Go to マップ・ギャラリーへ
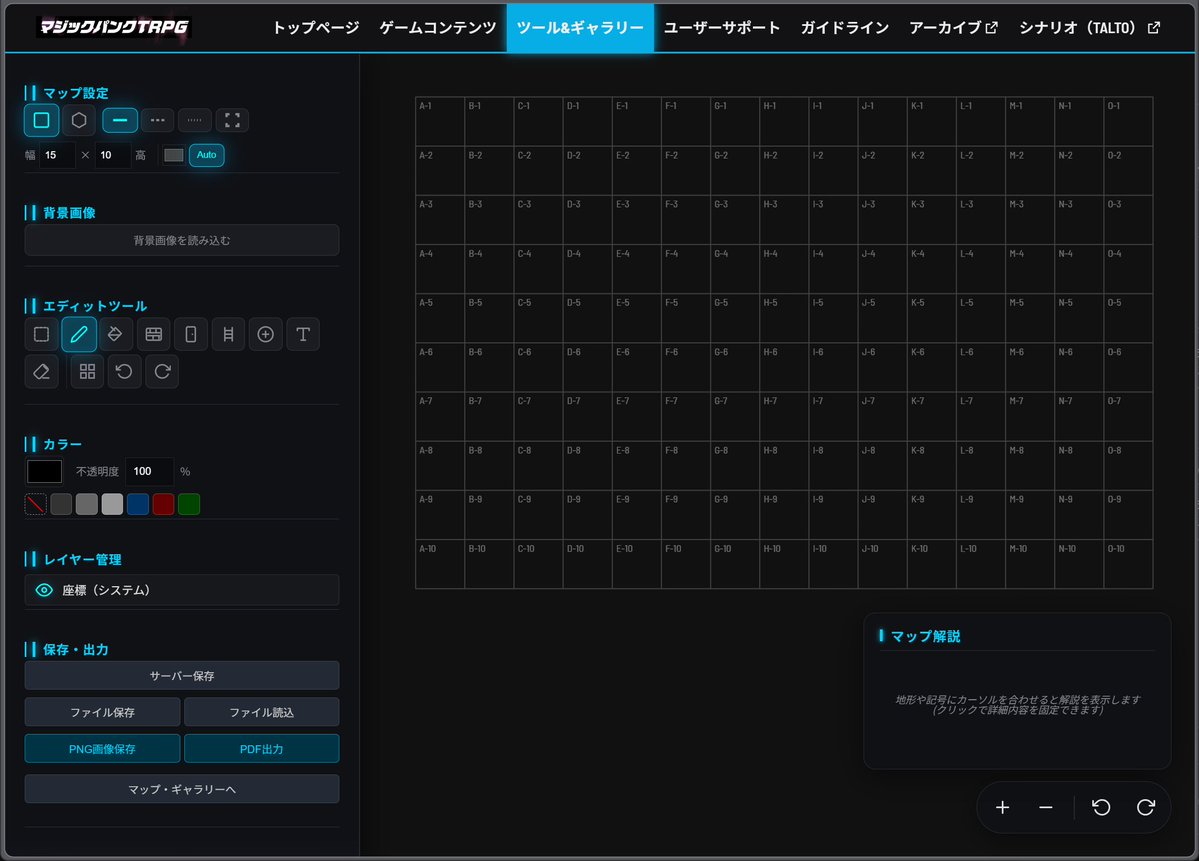This screenshot has height=861, width=1199. click(x=182, y=789)
